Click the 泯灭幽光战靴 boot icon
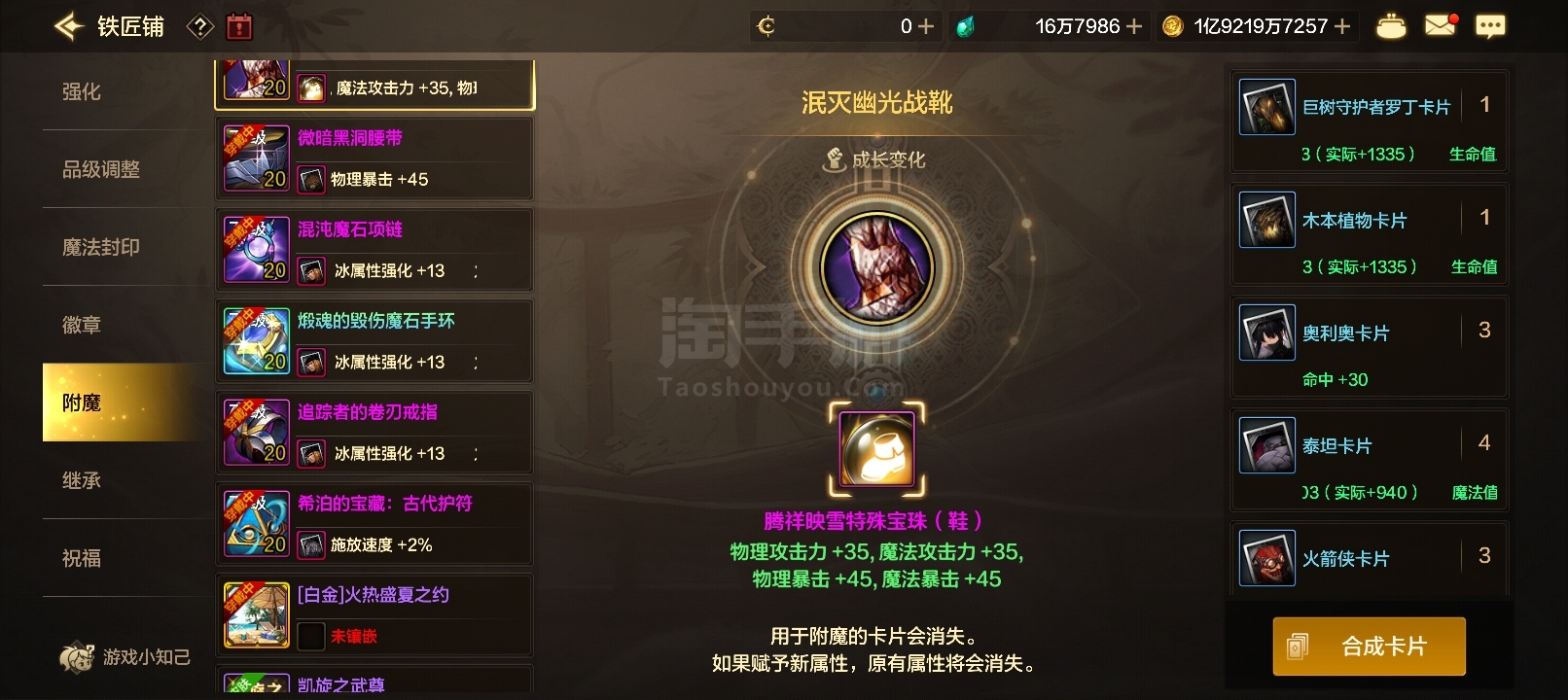Viewport: 1568px width, 700px height. (x=876, y=266)
